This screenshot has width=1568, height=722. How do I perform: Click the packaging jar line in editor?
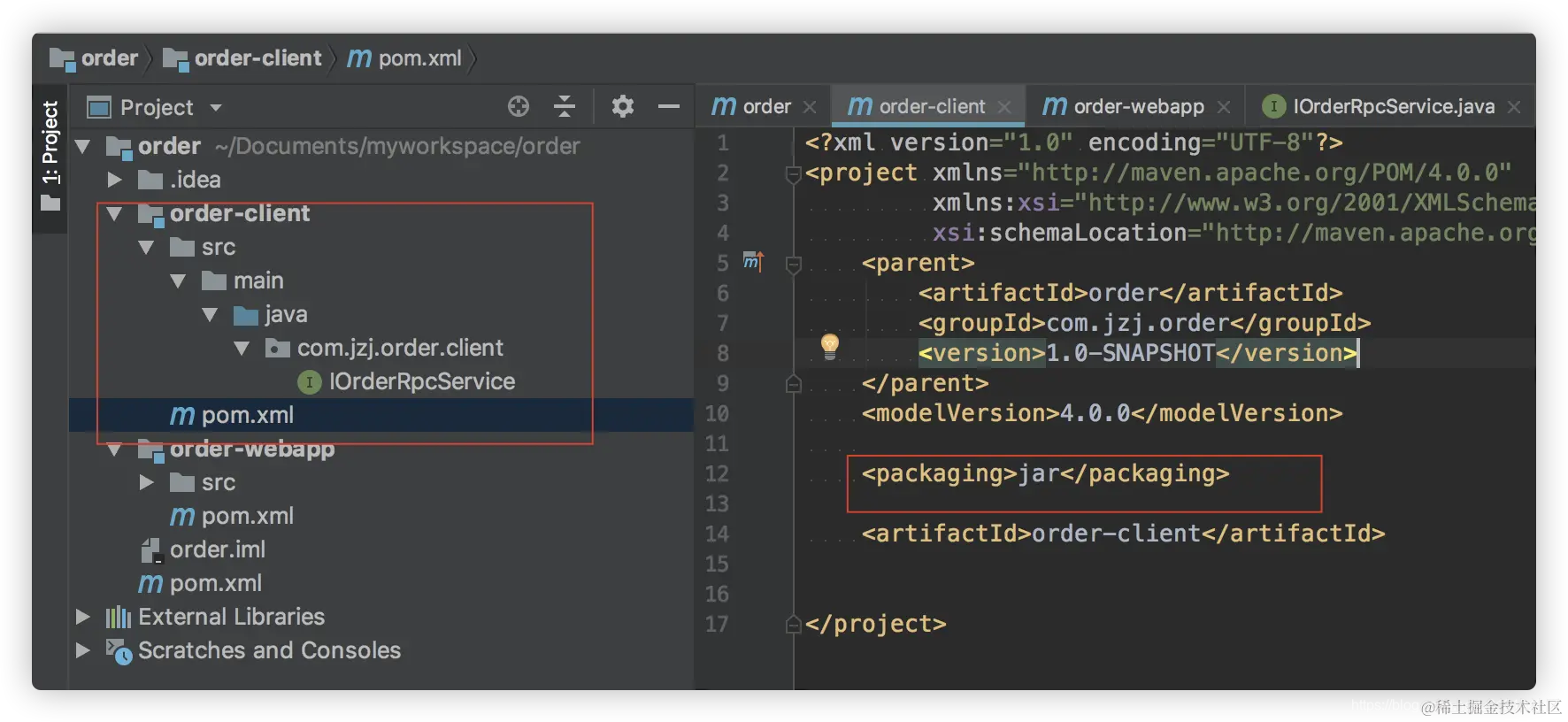click(1045, 473)
